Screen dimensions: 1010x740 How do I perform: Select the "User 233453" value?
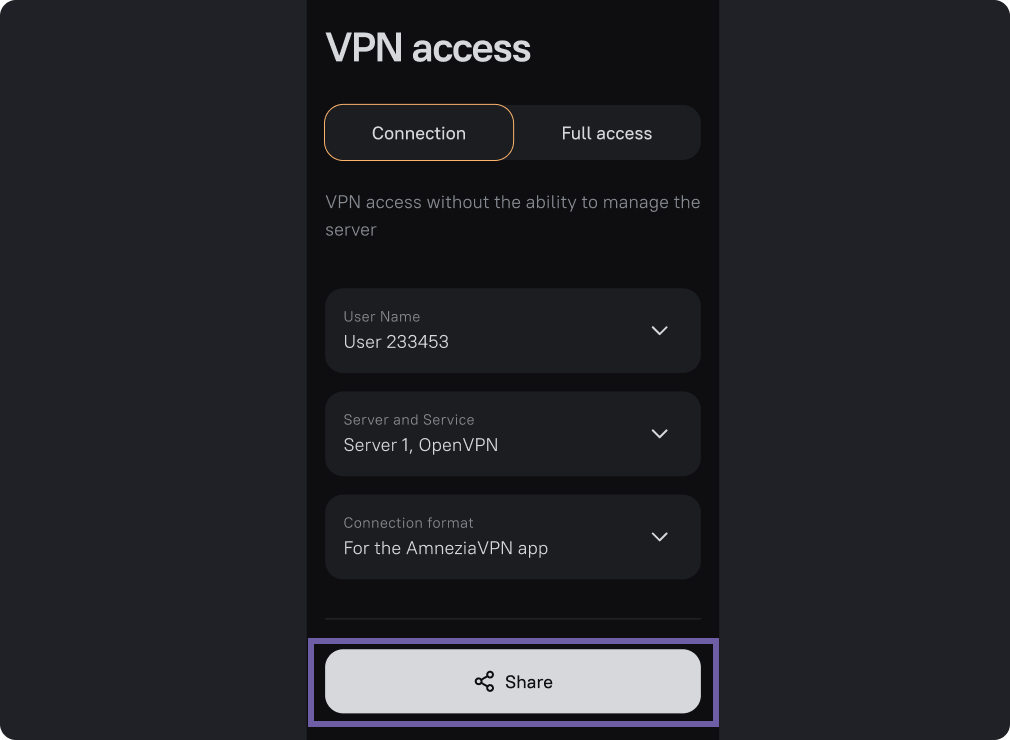coord(396,342)
